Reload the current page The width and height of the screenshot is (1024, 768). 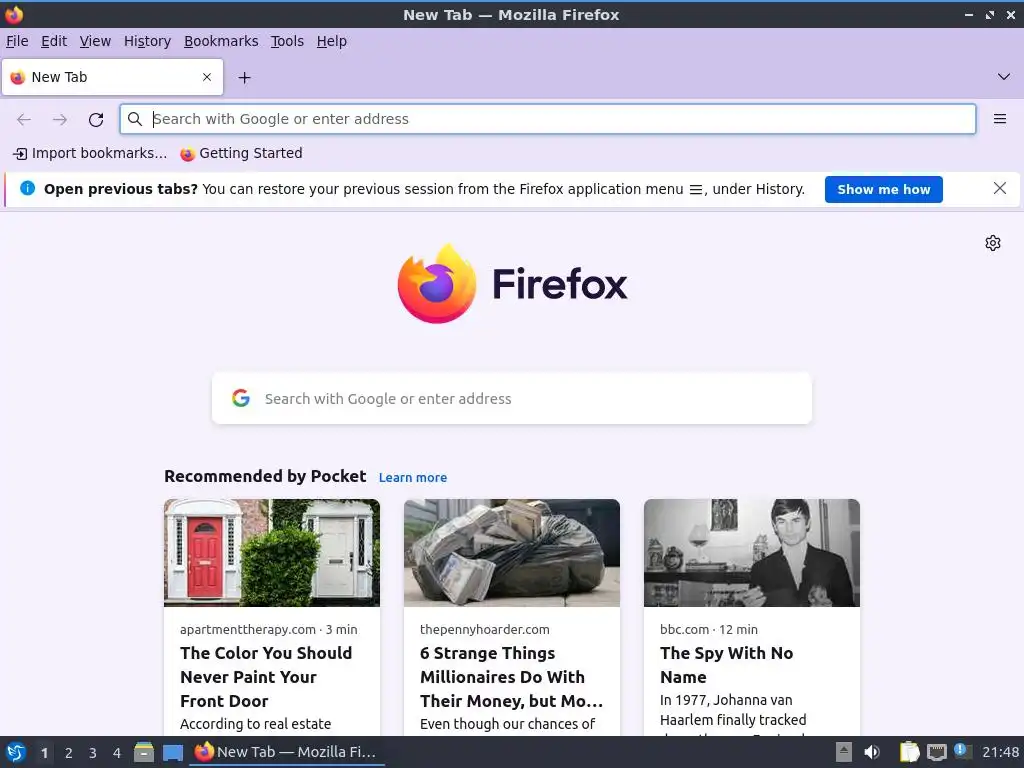(x=96, y=120)
